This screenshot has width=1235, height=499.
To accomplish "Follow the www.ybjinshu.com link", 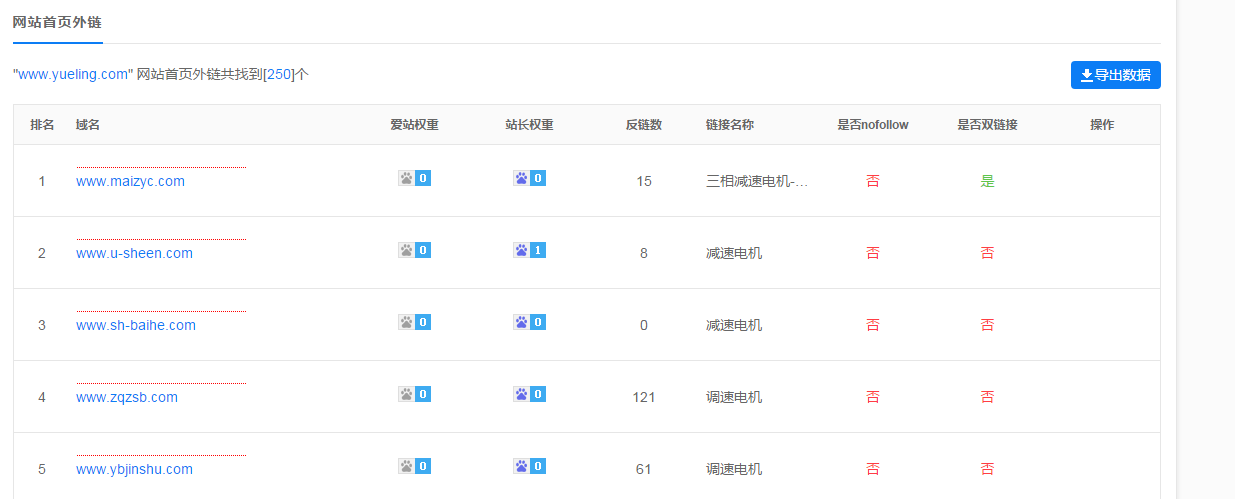I will pos(134,469).
